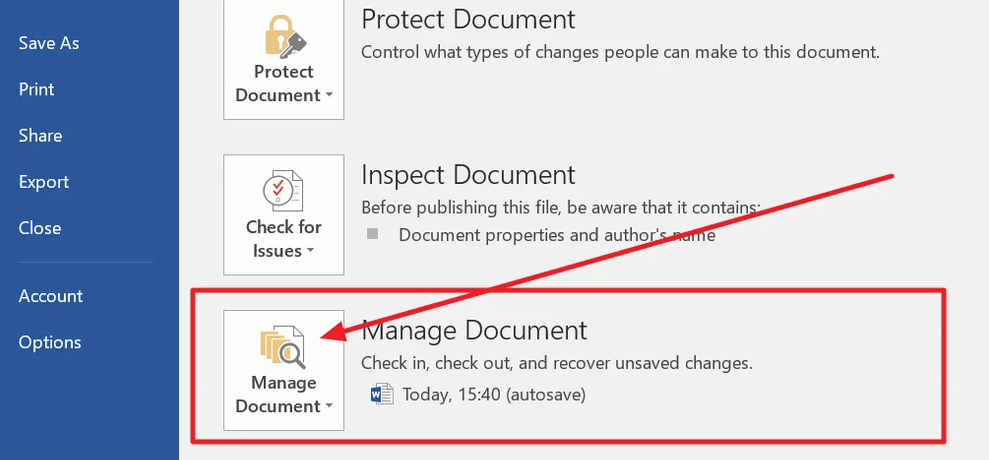Open Save As in the sidebar
Image resolution: width=989 pixels, height=460 pixels.
pos(49,43)
